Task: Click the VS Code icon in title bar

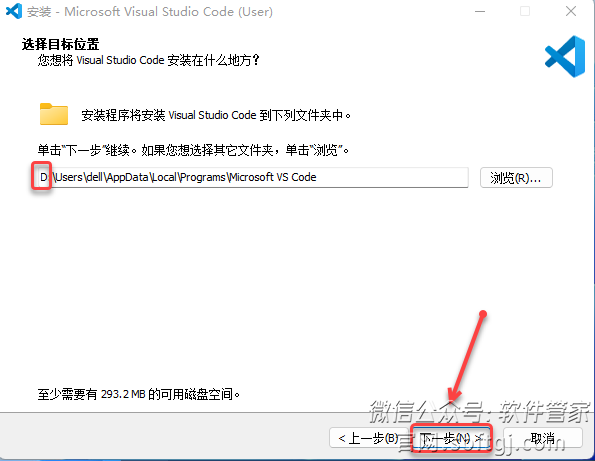Action: click(x=14, y=11)
